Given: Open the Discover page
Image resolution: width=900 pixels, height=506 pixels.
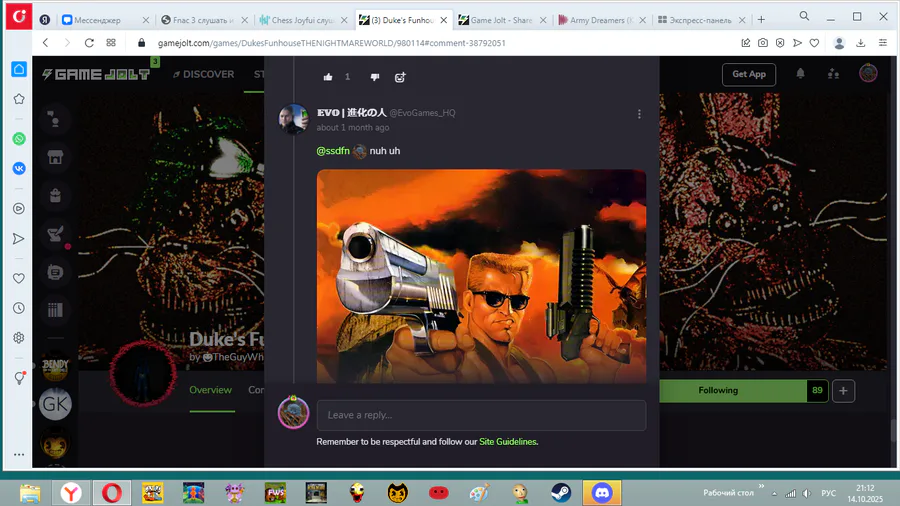Looking at the screenshot, I should [203, 74].
